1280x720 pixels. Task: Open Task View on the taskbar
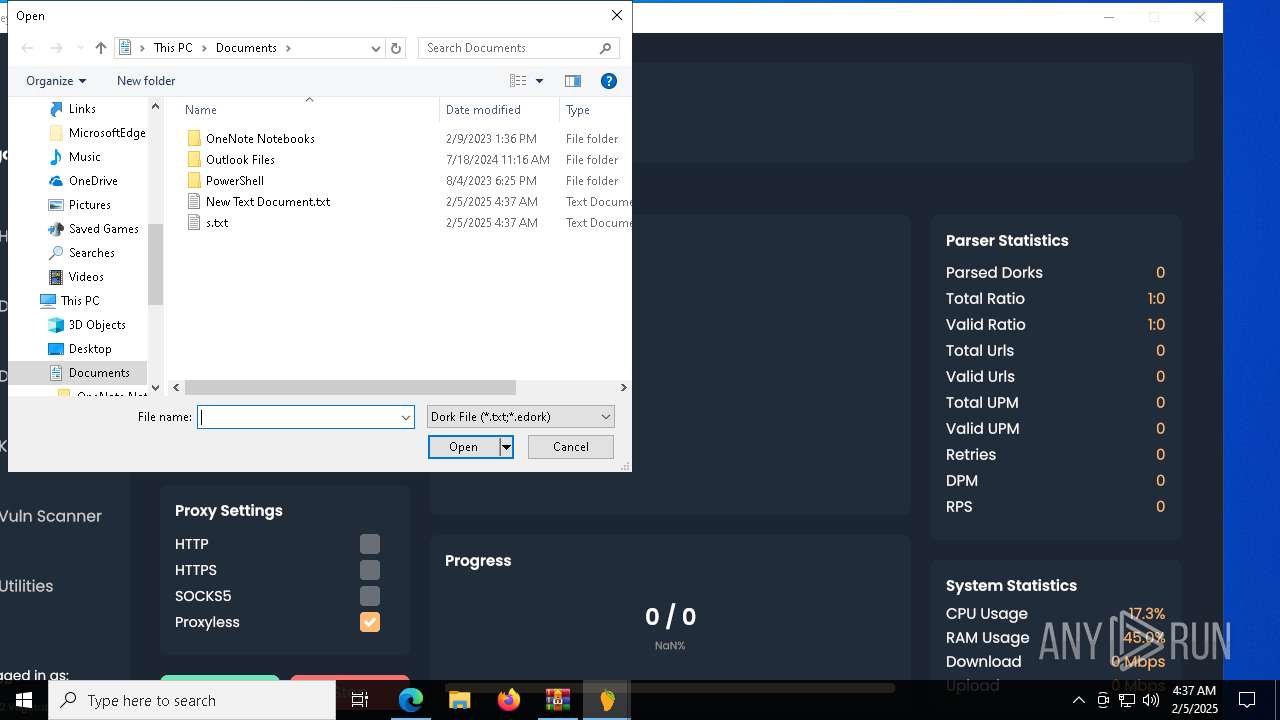click(361, 700)
